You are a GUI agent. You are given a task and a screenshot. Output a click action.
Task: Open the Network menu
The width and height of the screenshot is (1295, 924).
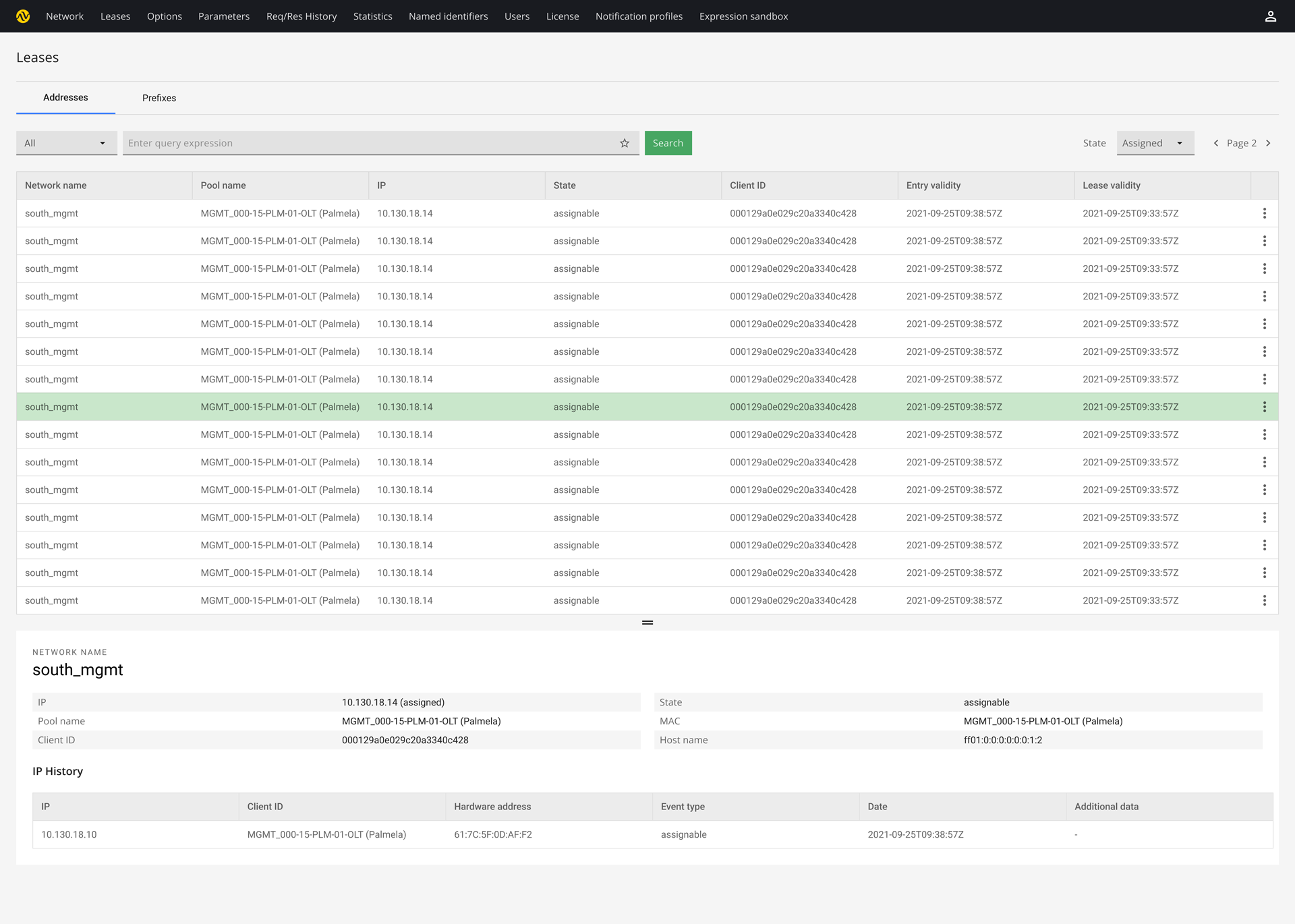click(x=65, y=16)
